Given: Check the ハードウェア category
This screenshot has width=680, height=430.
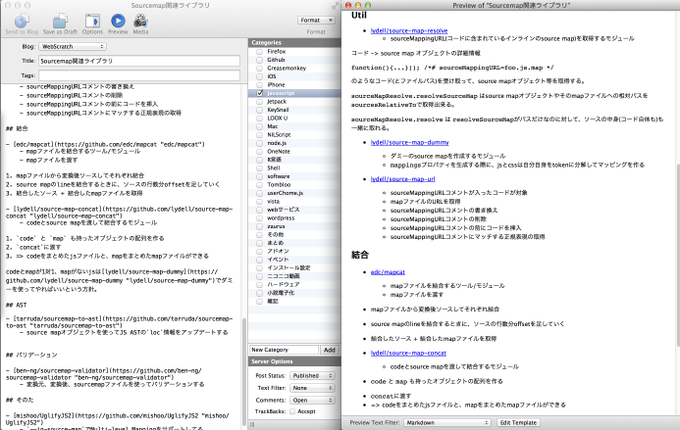Looking at the screenshot, I should (259, 284).
